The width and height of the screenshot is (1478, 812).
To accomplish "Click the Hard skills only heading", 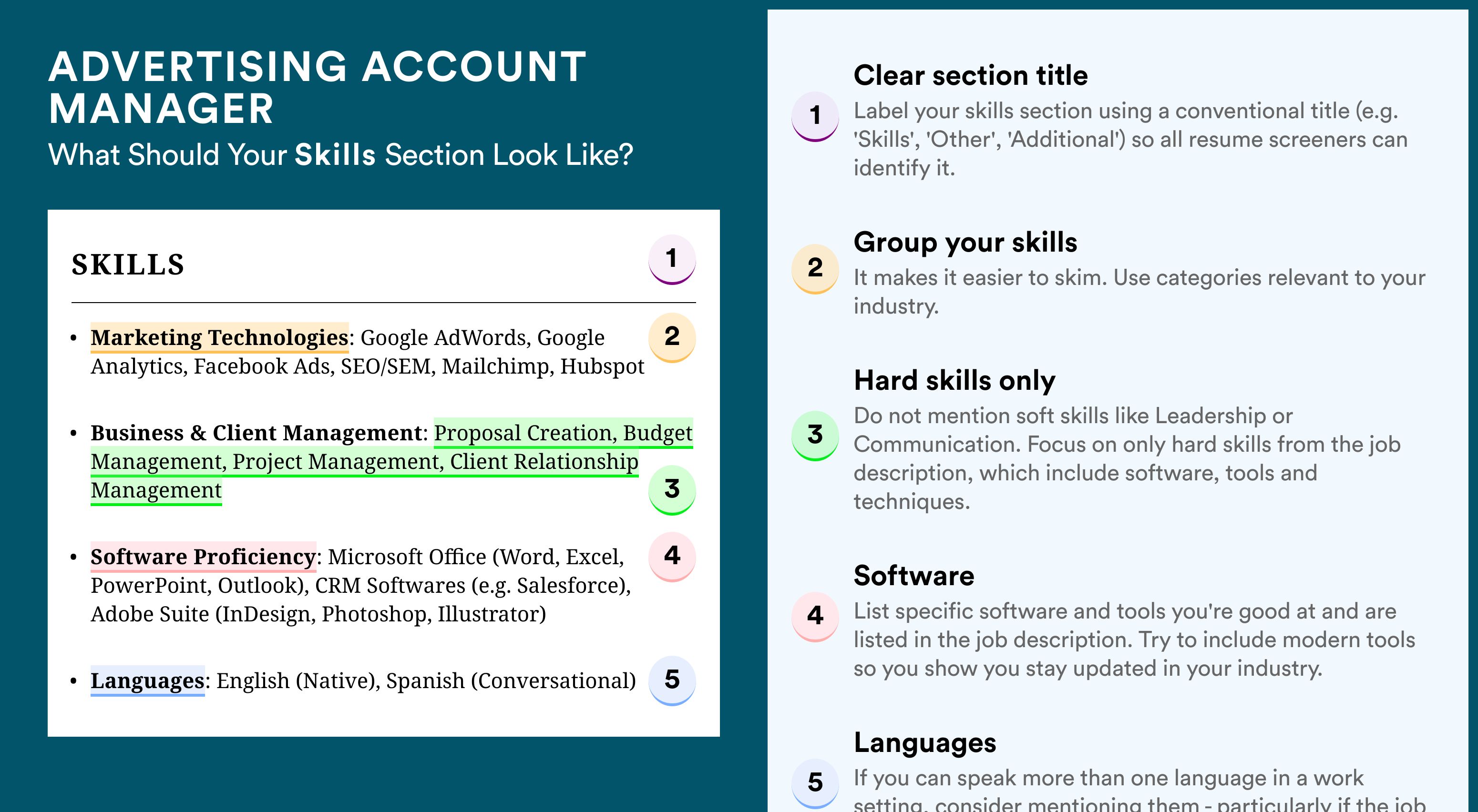I will (x=954, y=380).
